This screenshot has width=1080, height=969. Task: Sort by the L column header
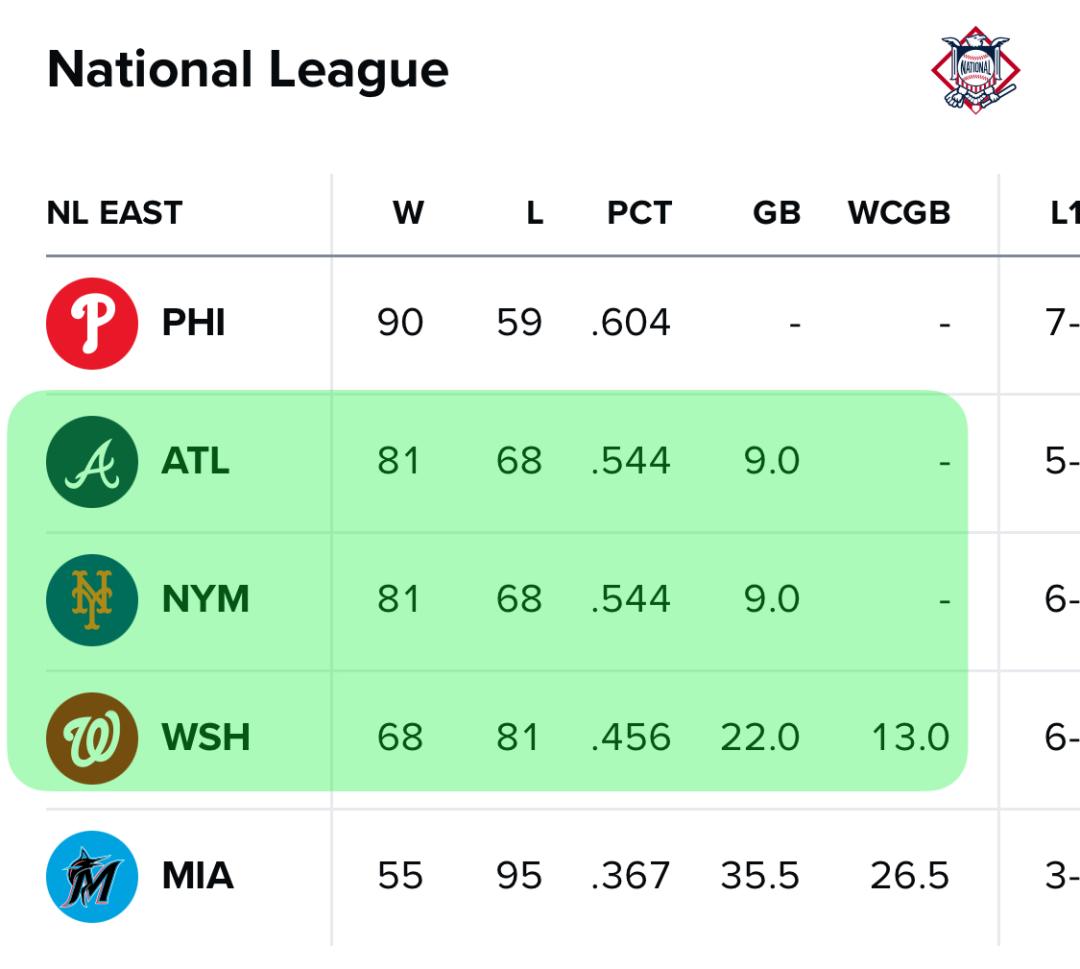pyautogui.click(x=535, y=213)
